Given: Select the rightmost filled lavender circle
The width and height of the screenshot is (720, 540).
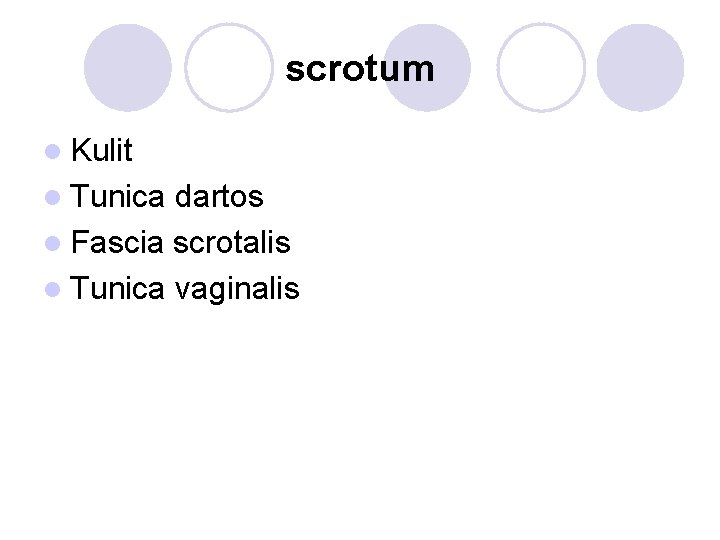Looking at the screenshot, I should click(640, 68).
